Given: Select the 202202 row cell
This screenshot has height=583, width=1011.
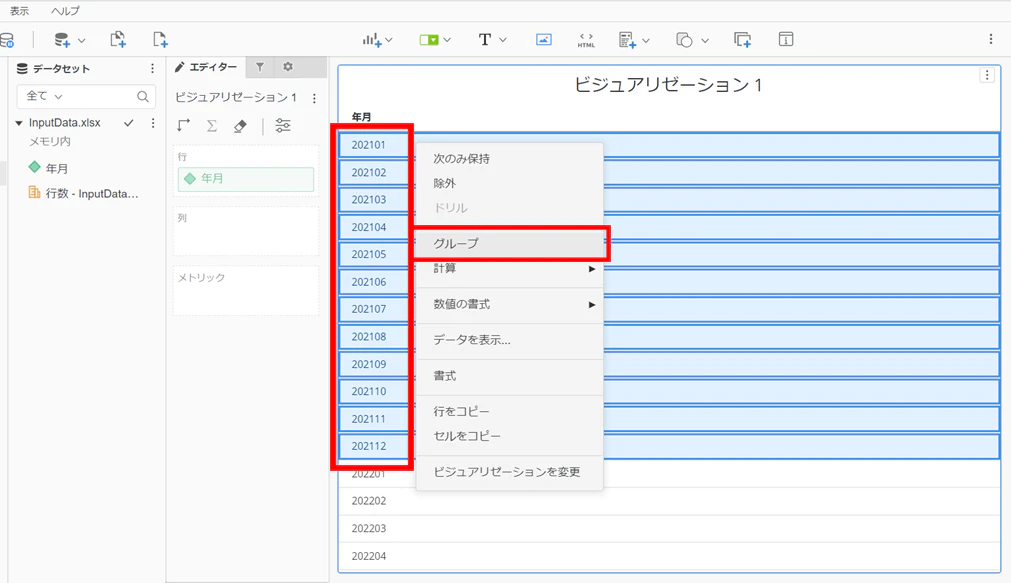Looking at the screenshot, I should (369, 501).
